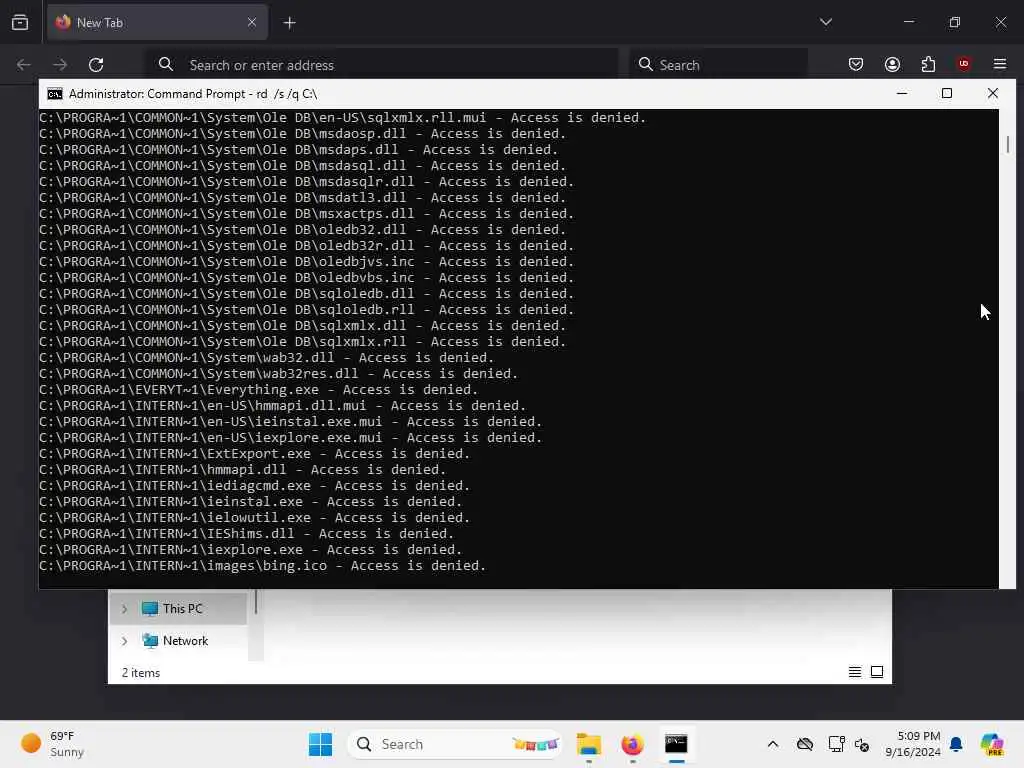
Task: Open Copilot preview taskbar icon
Action: pos(993,744)
